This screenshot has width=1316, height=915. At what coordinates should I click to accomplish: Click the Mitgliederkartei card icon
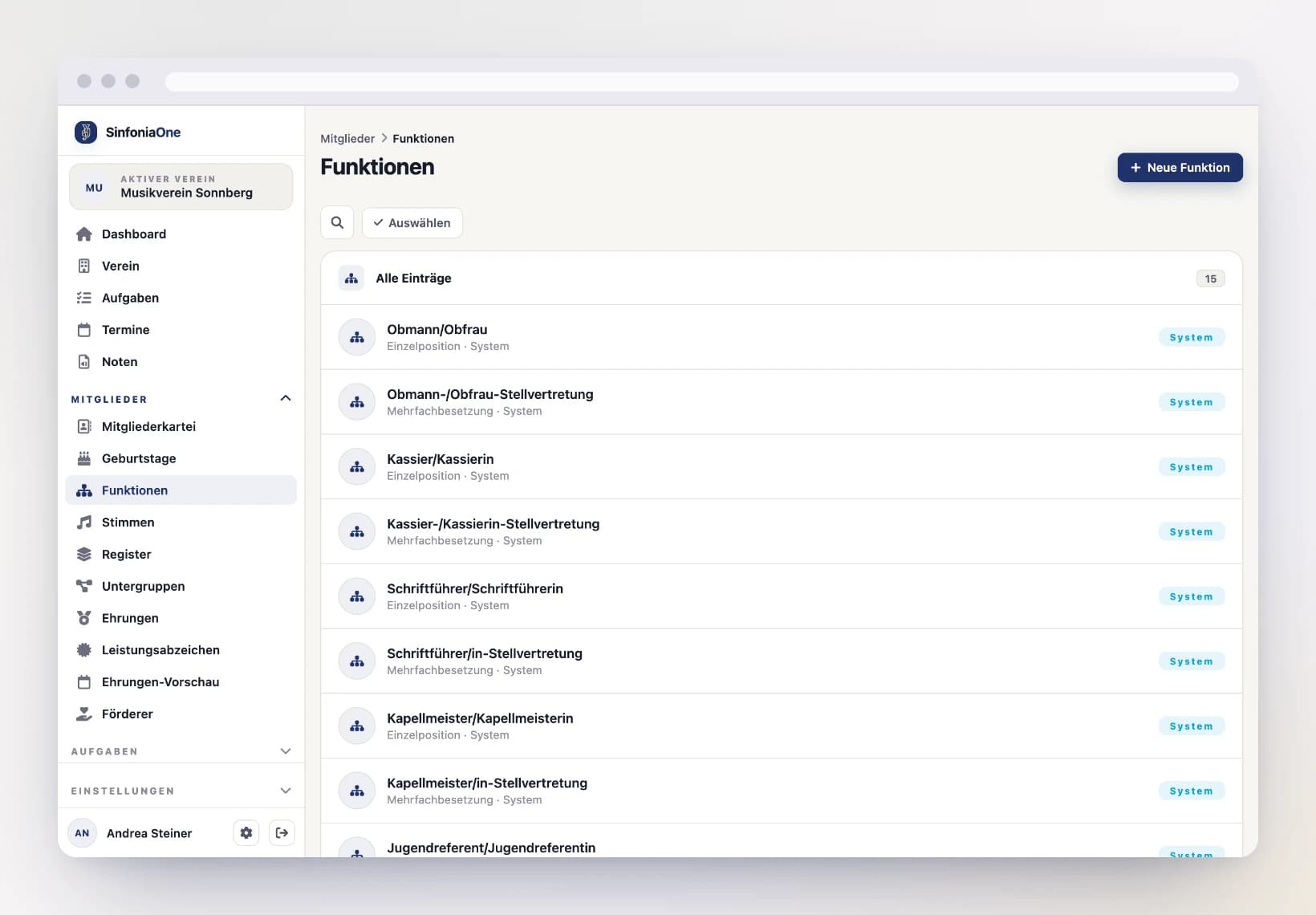tap(84, 426)
